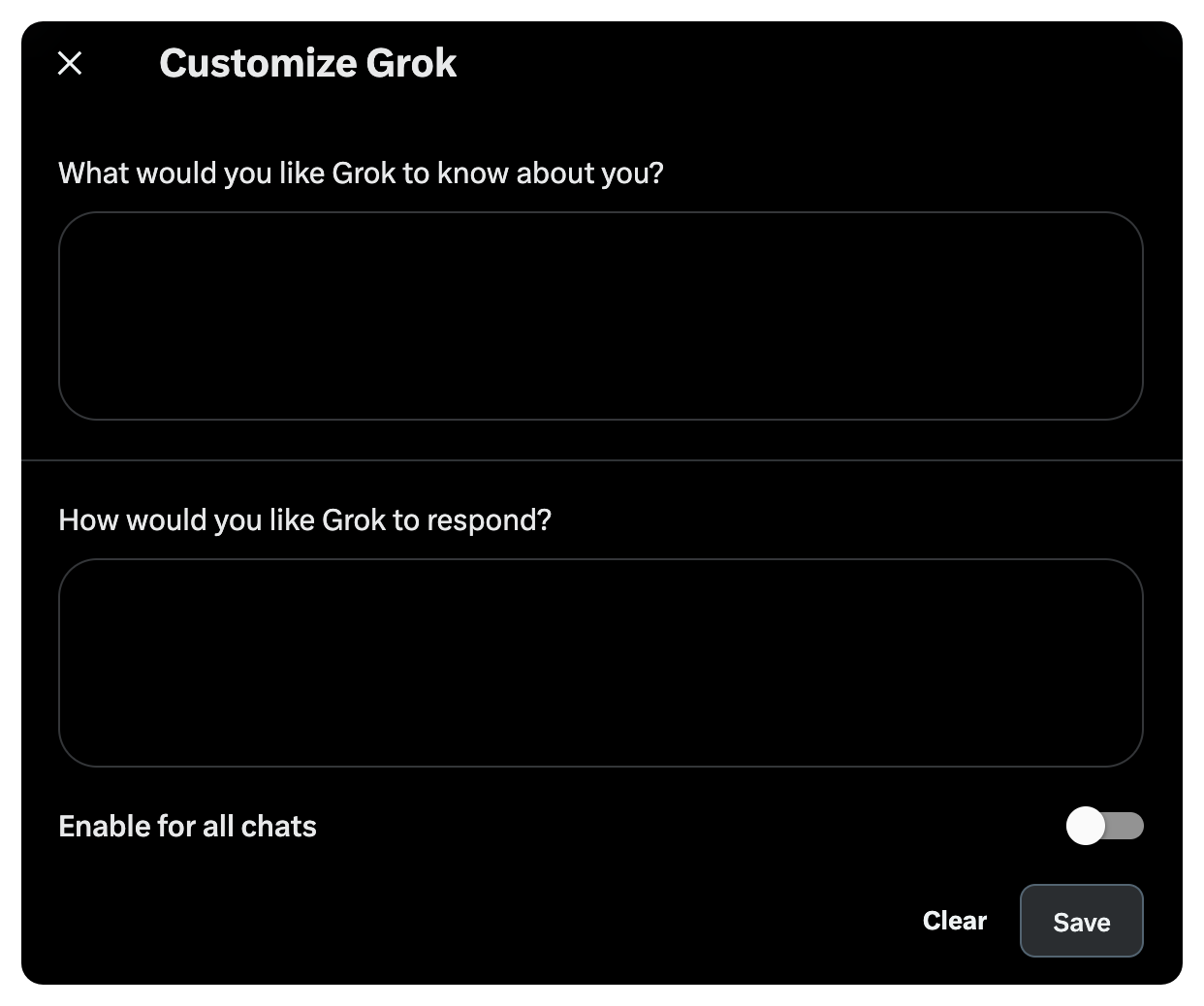Save the Grok customization settings

[1082, 921]
